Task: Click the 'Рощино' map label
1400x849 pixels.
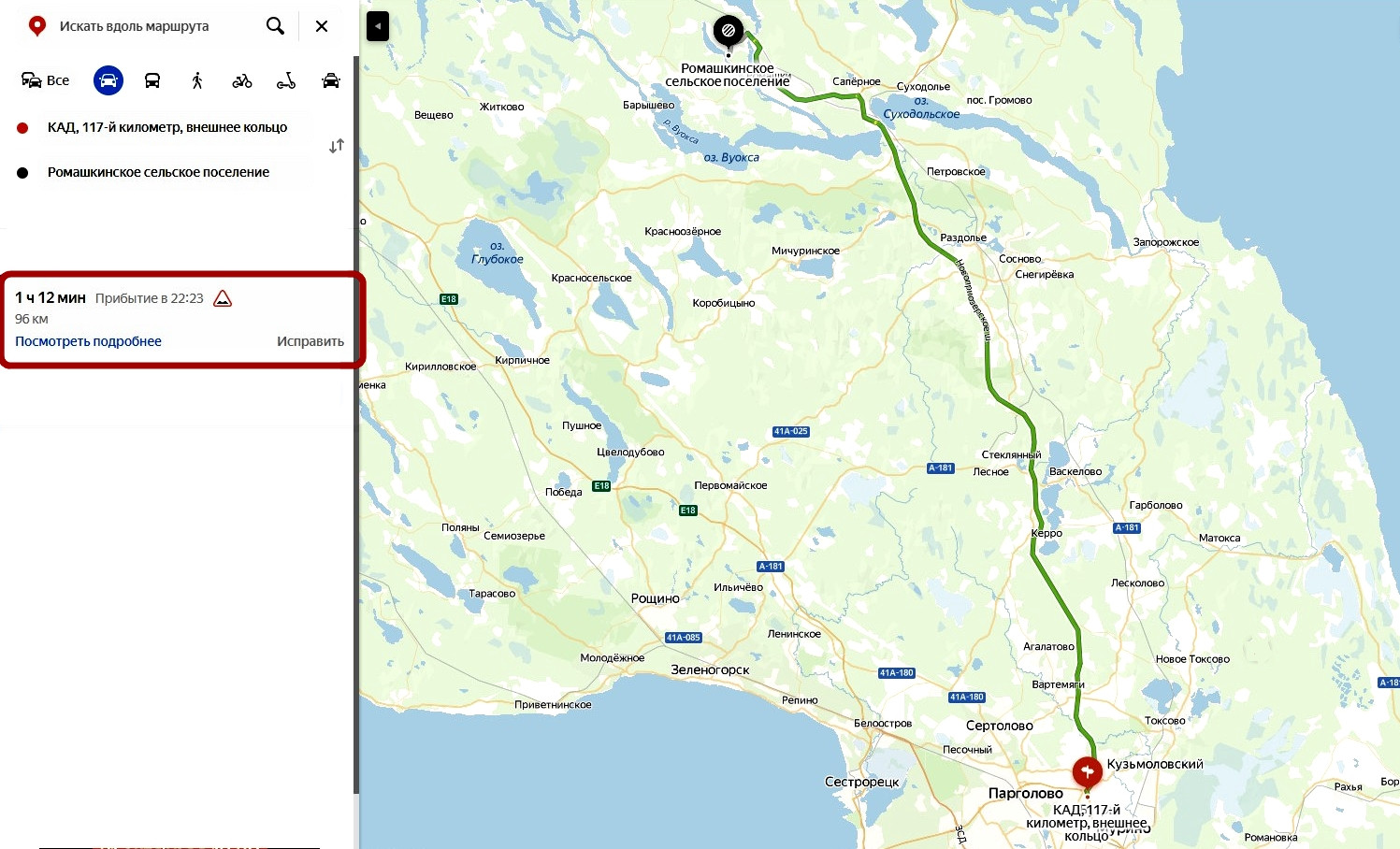Action: pyautogui.click(x=656, y=598)
